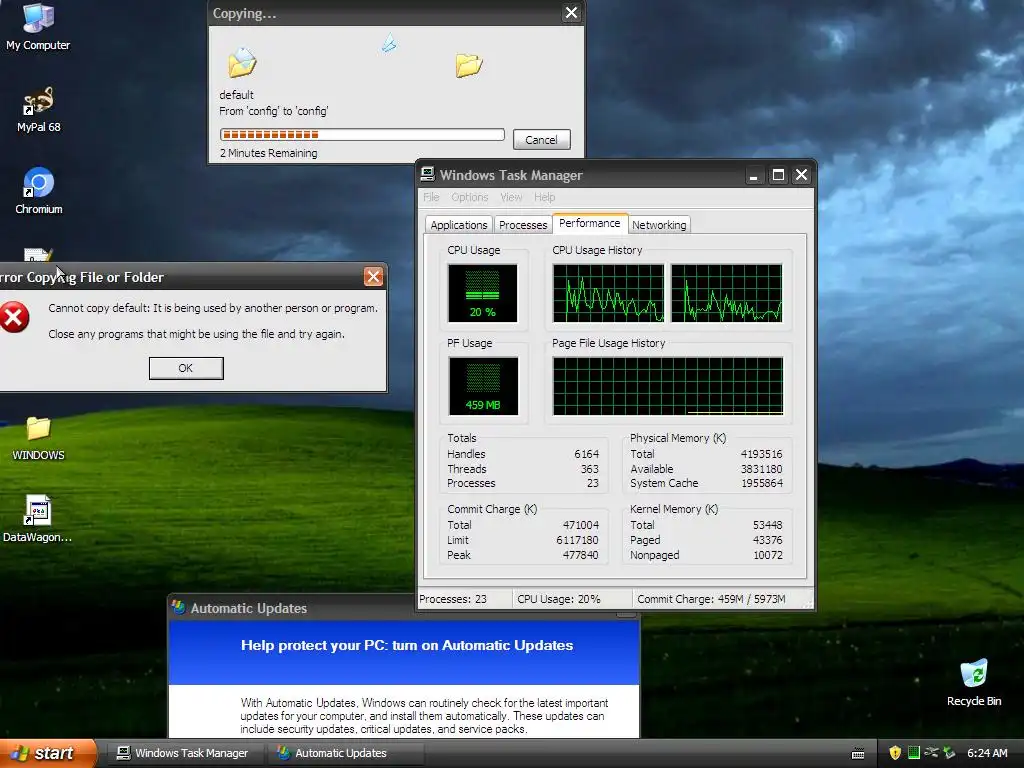Close the Error Copying File dialog

(373, 276)
